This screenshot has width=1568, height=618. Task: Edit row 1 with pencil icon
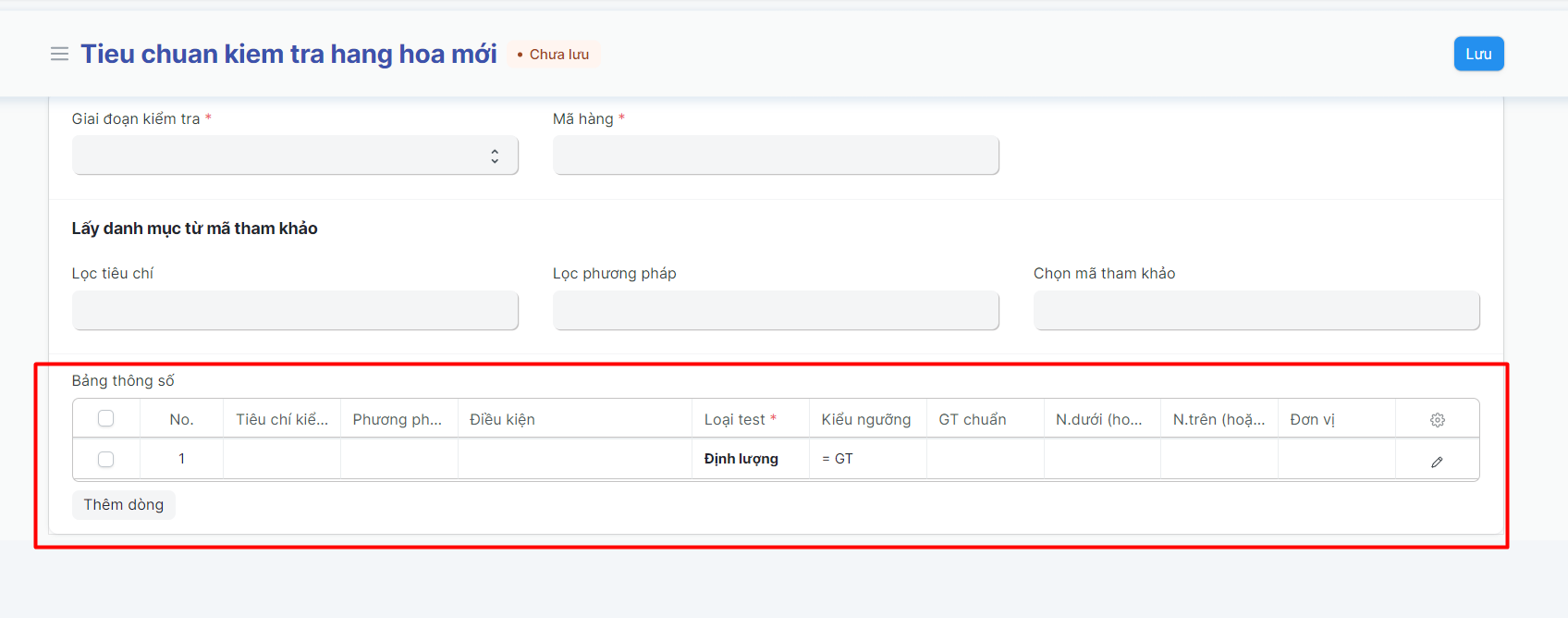pos(1437,461)
